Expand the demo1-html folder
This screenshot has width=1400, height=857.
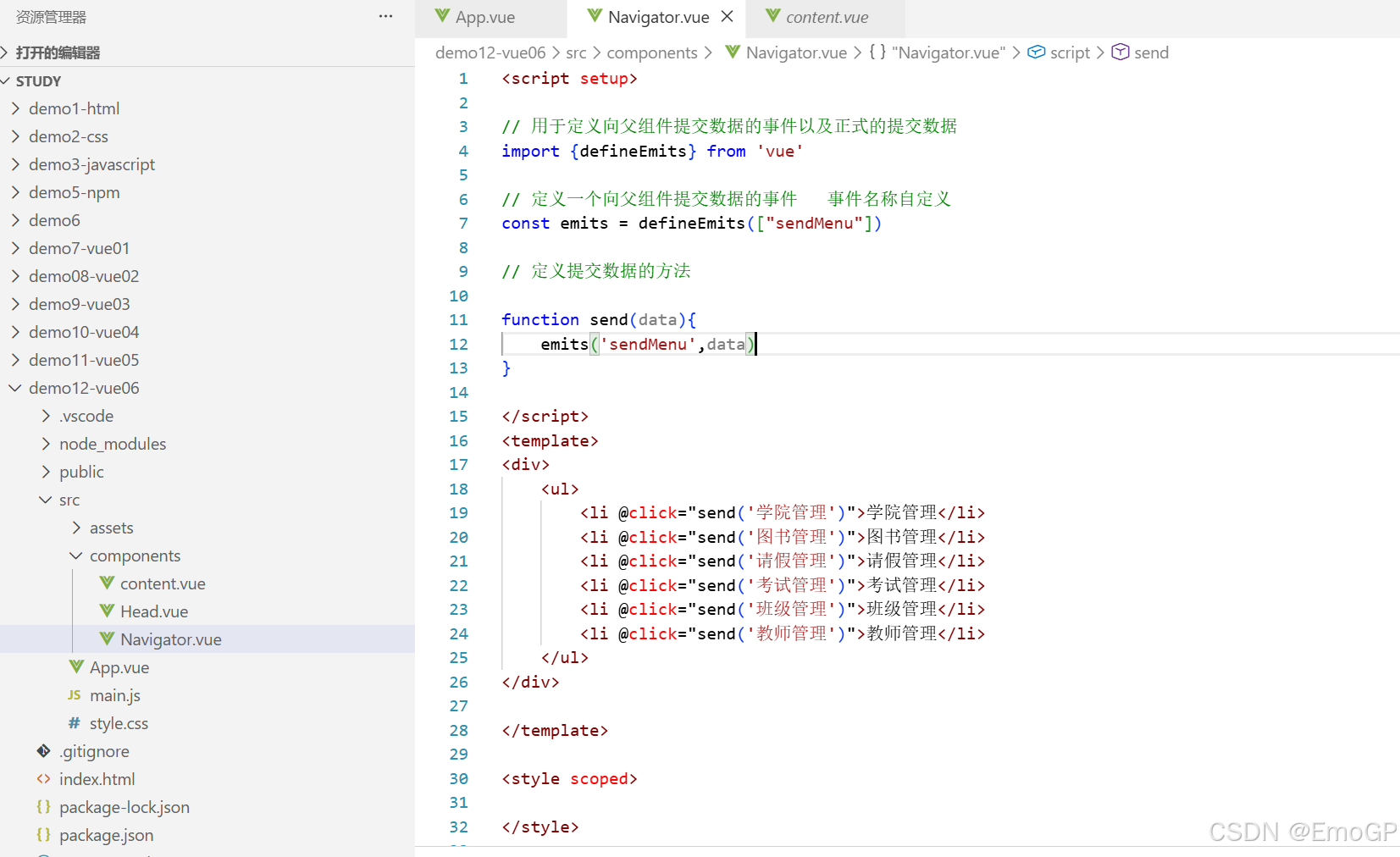208,108
